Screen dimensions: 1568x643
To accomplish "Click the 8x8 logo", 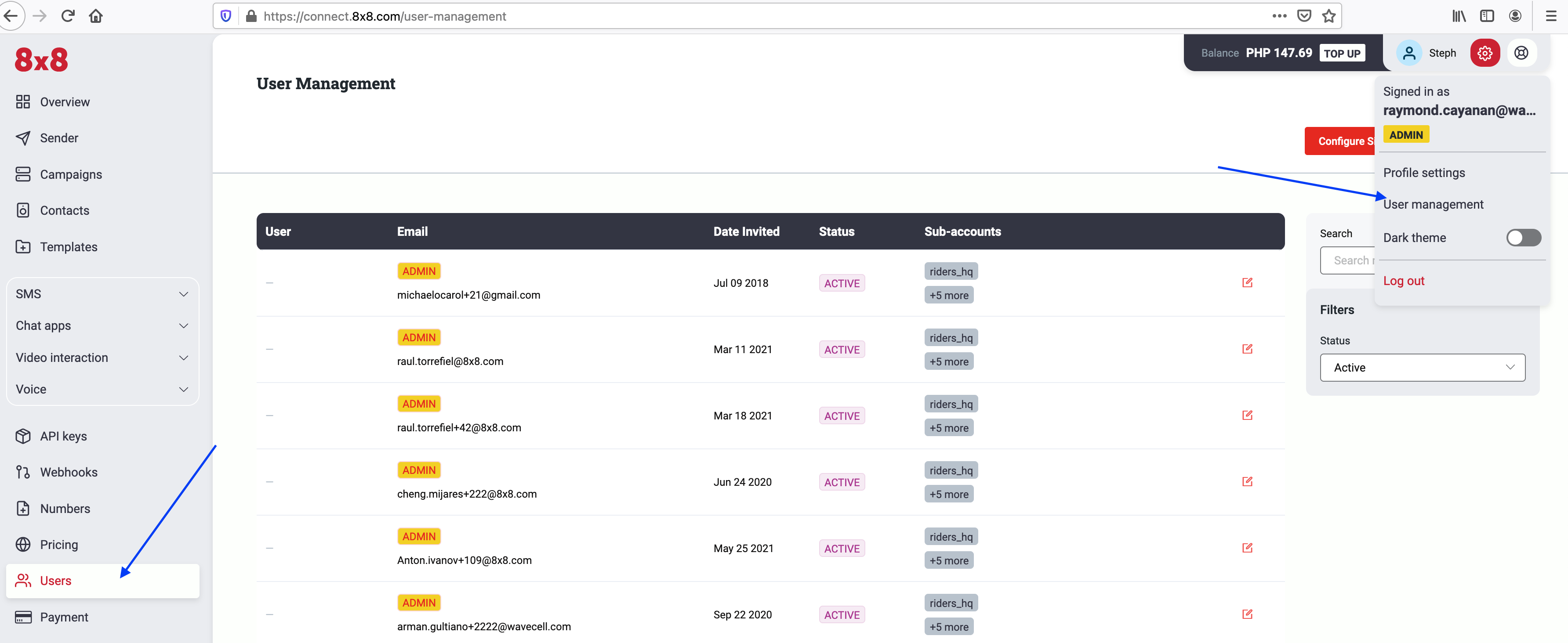I will point(41,60).
